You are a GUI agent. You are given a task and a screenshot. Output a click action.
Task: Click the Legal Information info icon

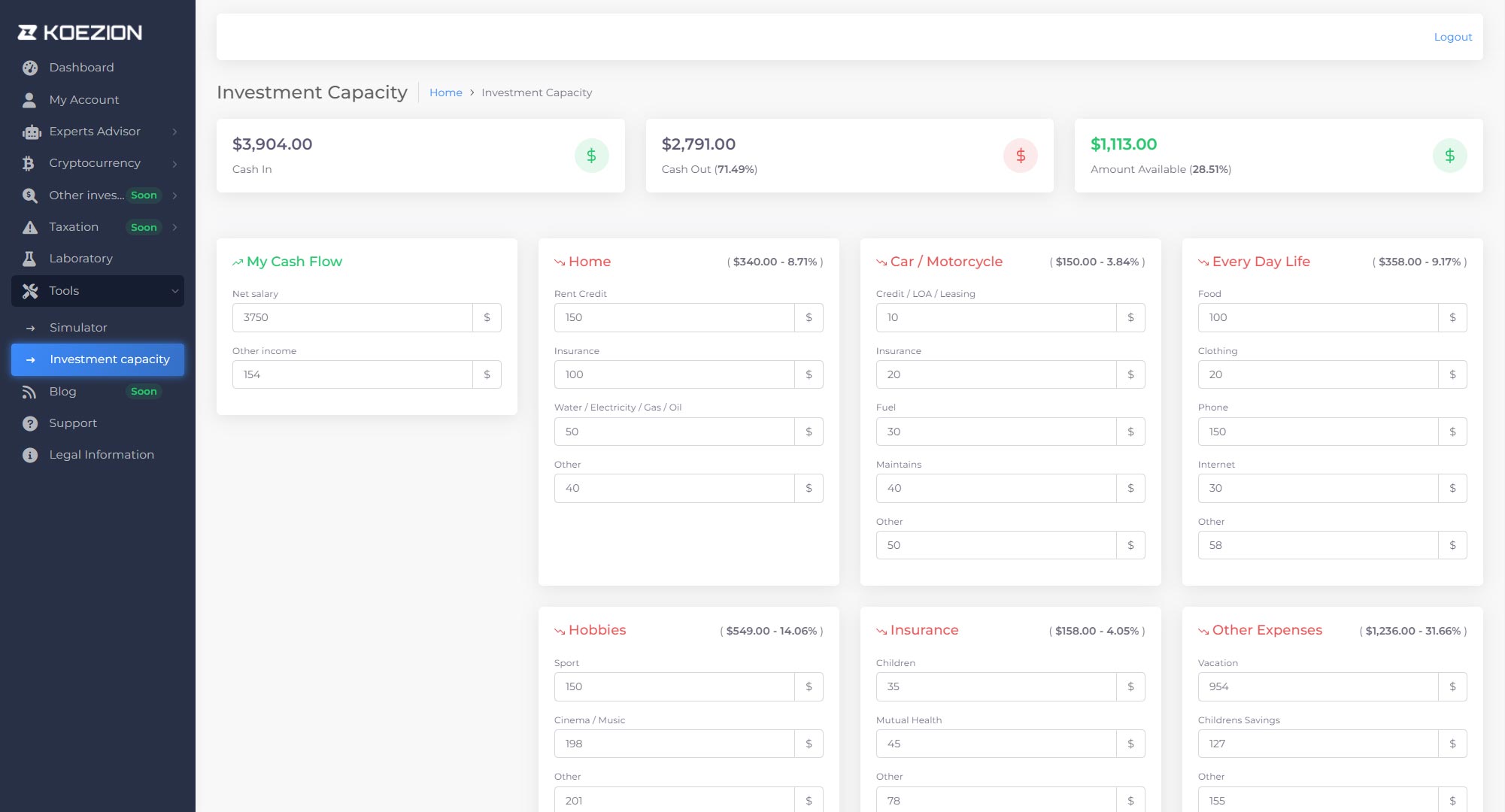pos(30,455)
